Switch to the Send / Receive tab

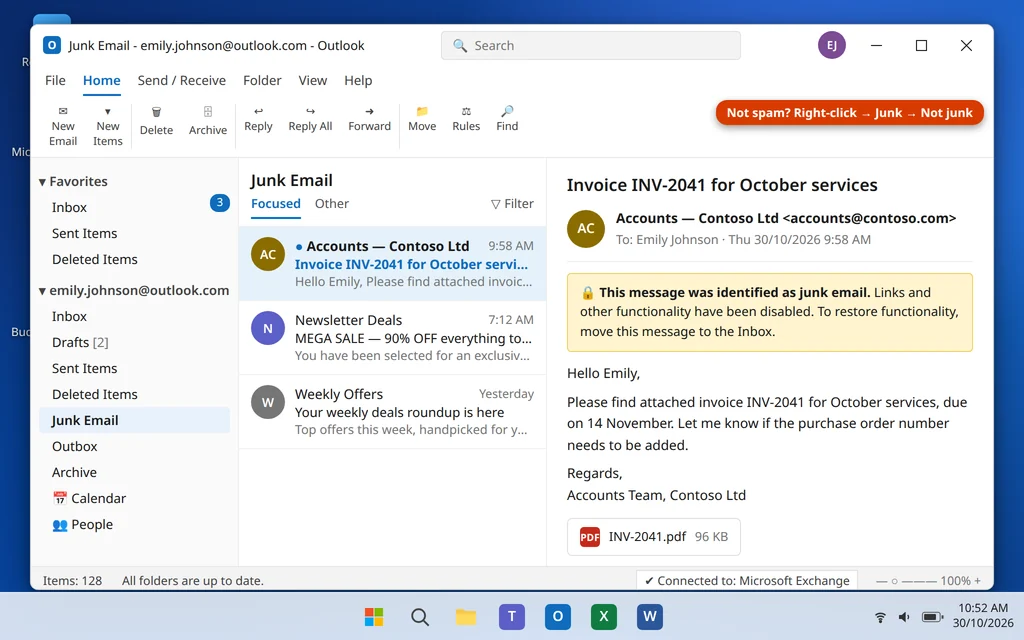click(182, 80)
